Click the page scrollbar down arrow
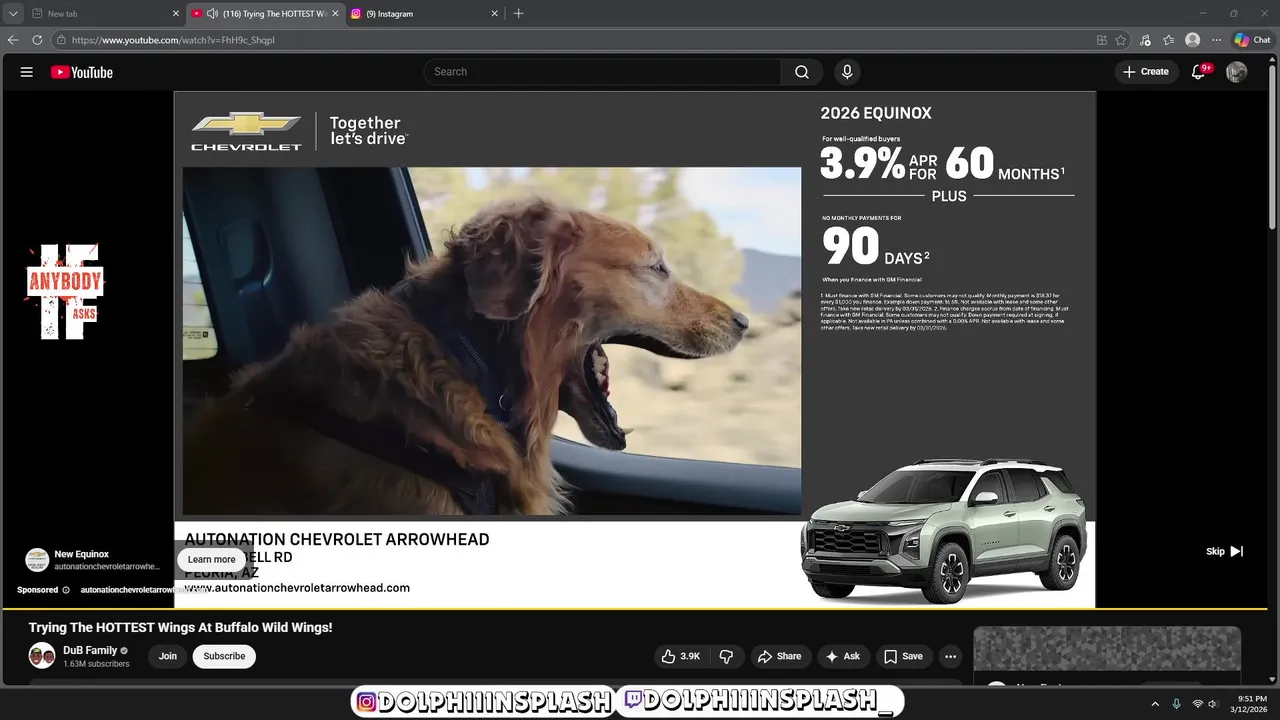1280x720 pixels. 1274,680
